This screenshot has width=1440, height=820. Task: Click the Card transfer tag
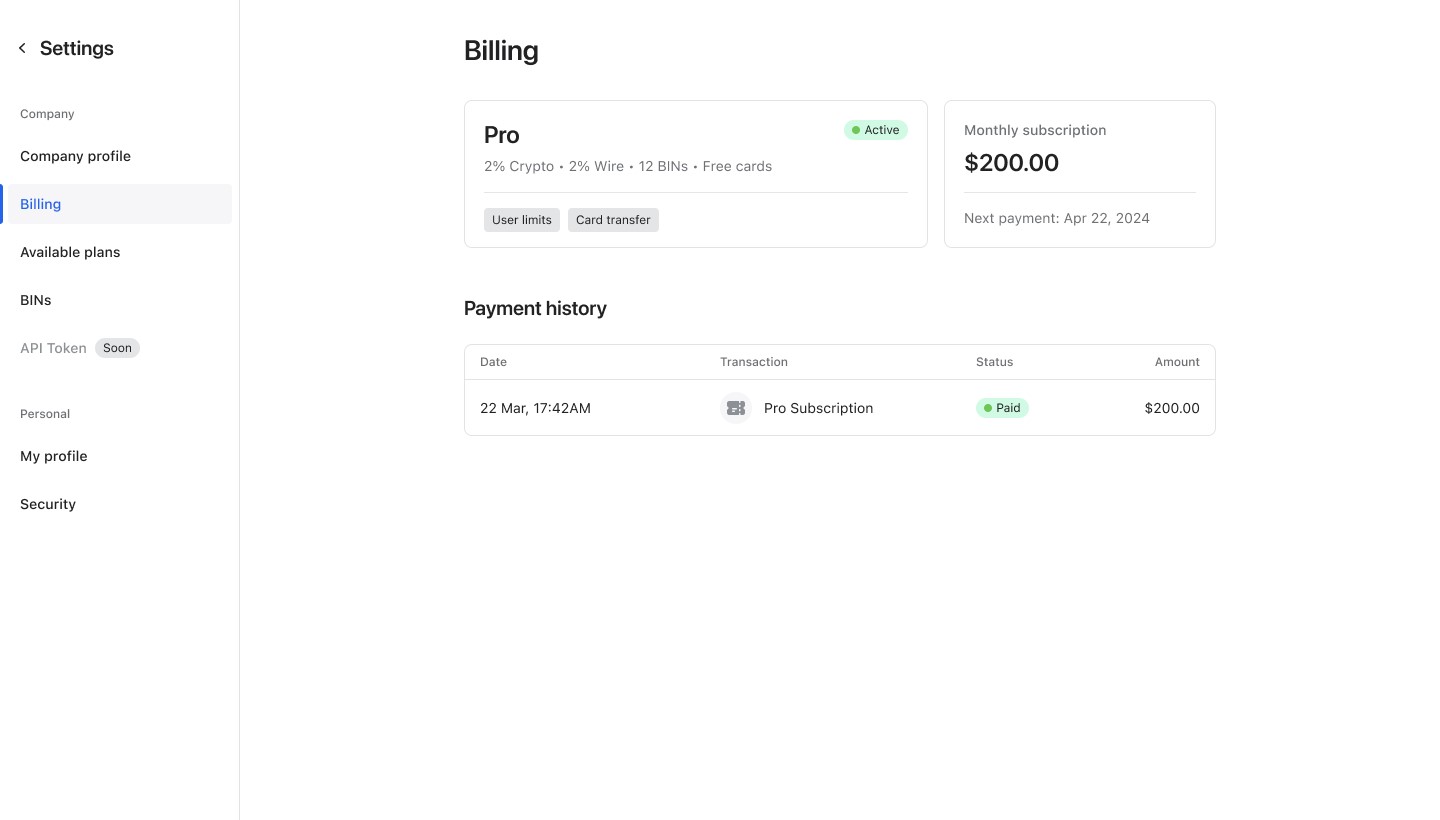pyautogui.click(x=613, y=220)
